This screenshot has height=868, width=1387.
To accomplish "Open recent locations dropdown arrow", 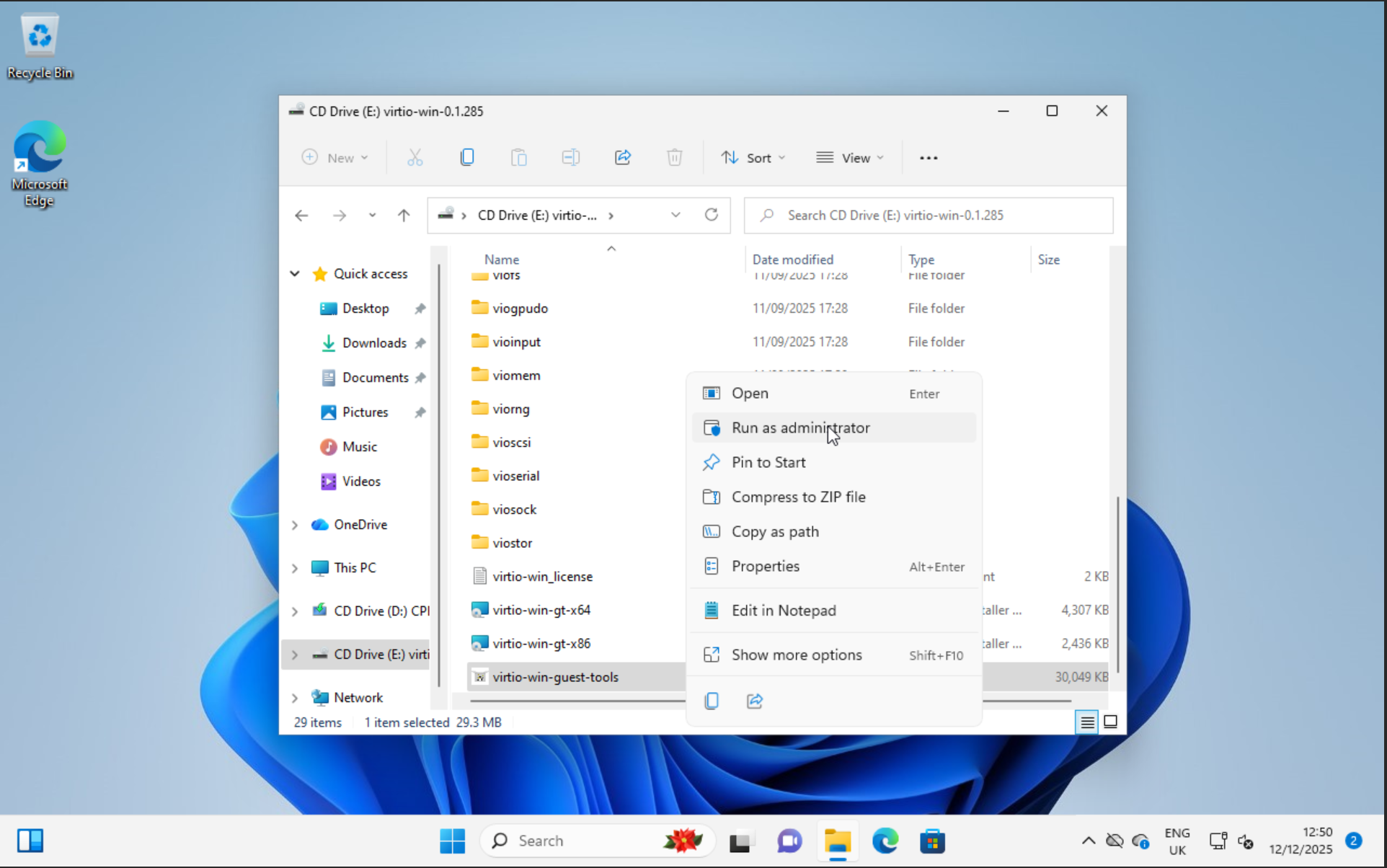I will tap(372, 216).
